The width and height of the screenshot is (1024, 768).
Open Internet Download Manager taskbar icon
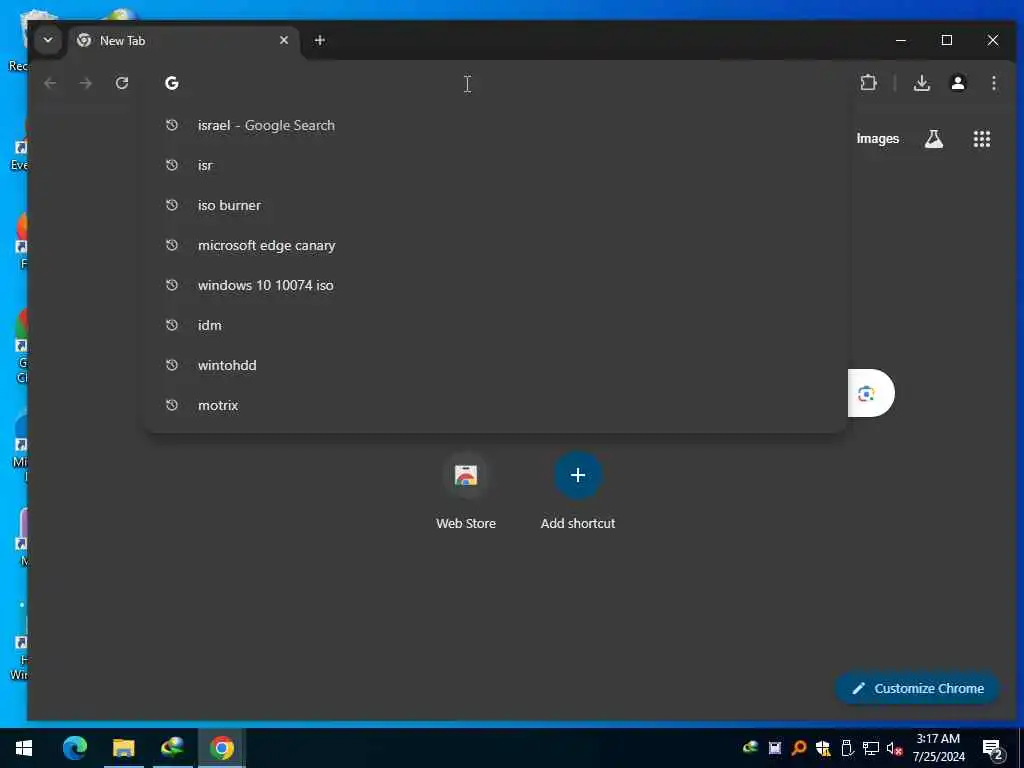(x=172, y=748)
